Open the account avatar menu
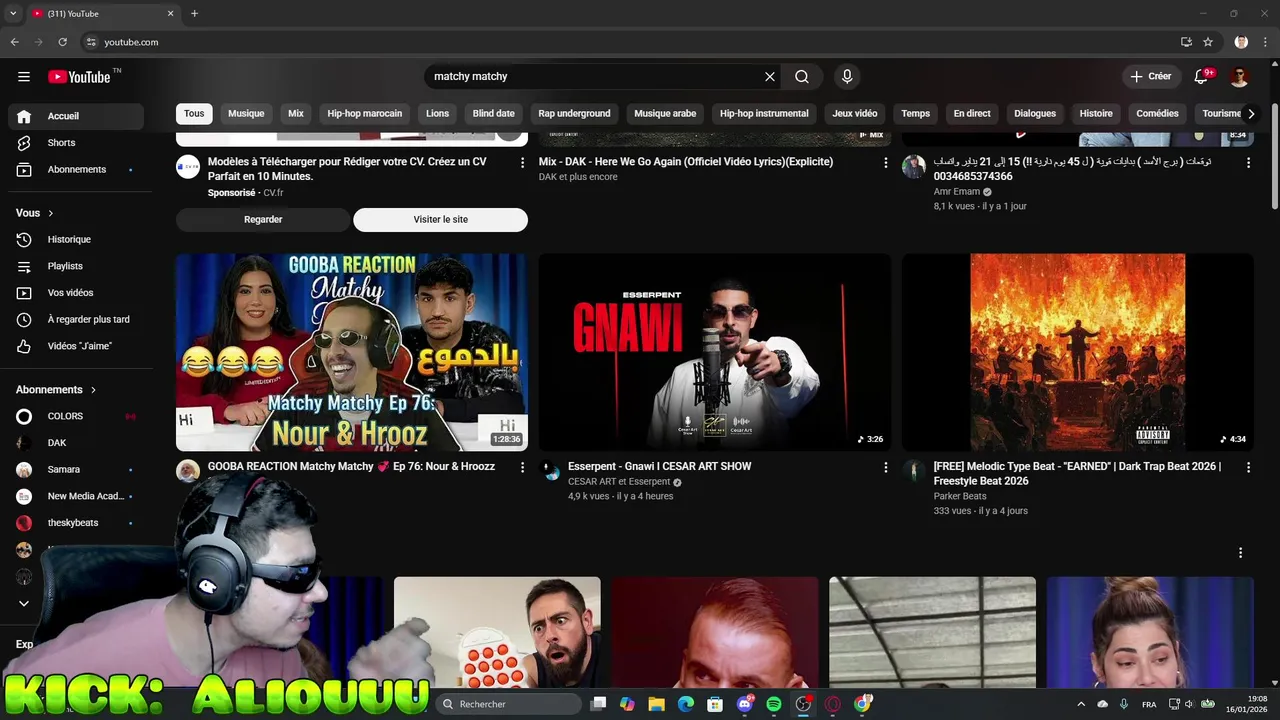 (1240, 77)
